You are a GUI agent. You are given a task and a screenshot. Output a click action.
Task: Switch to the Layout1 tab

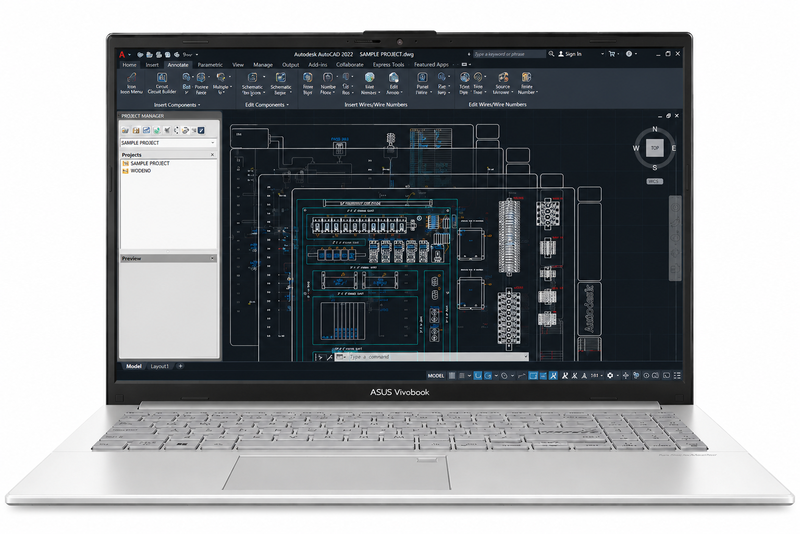tap(159, 366)
